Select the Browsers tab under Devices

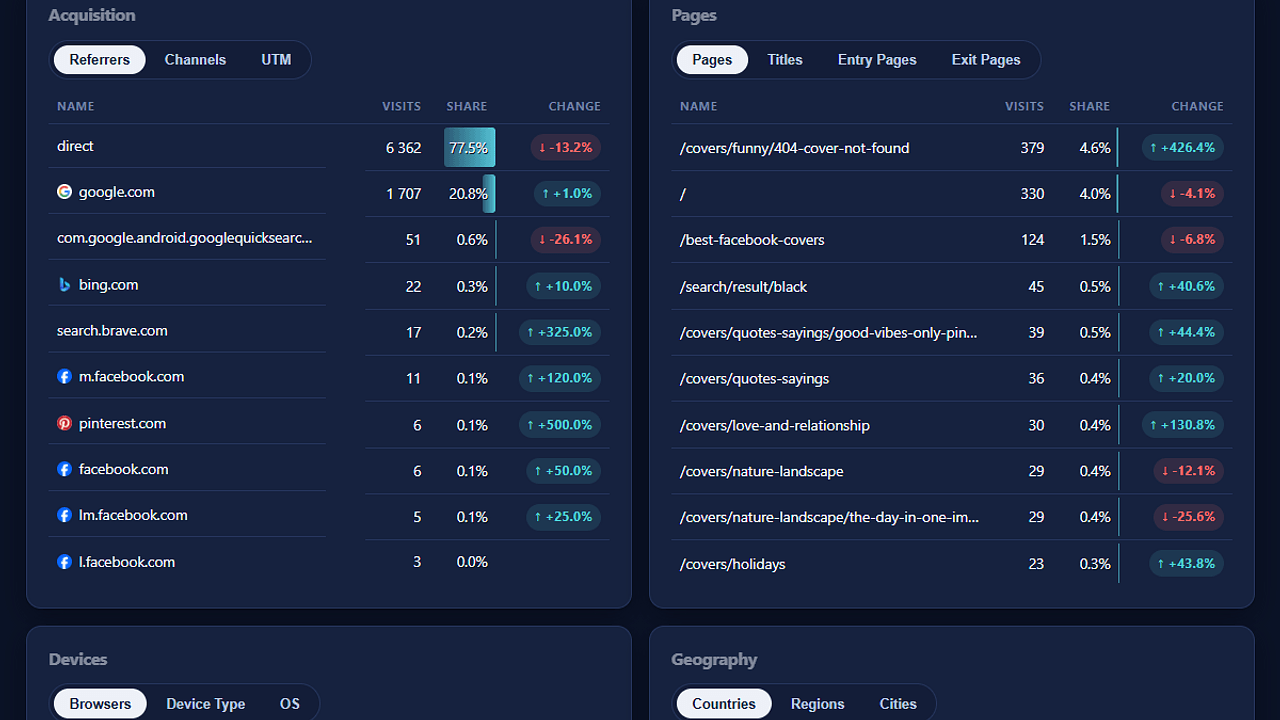pos(100,704)
